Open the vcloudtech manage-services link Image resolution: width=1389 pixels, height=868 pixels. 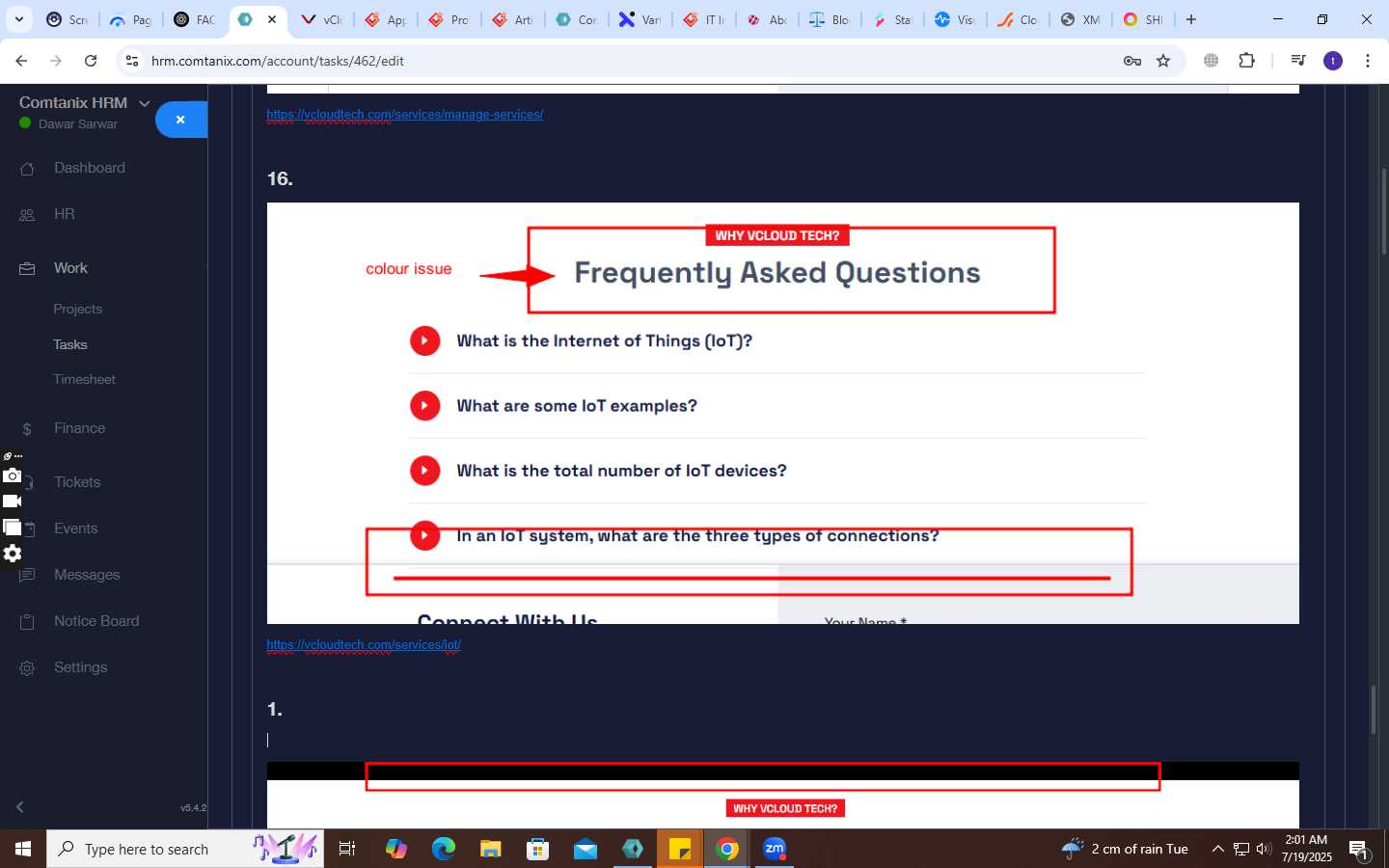click(405, 114)
